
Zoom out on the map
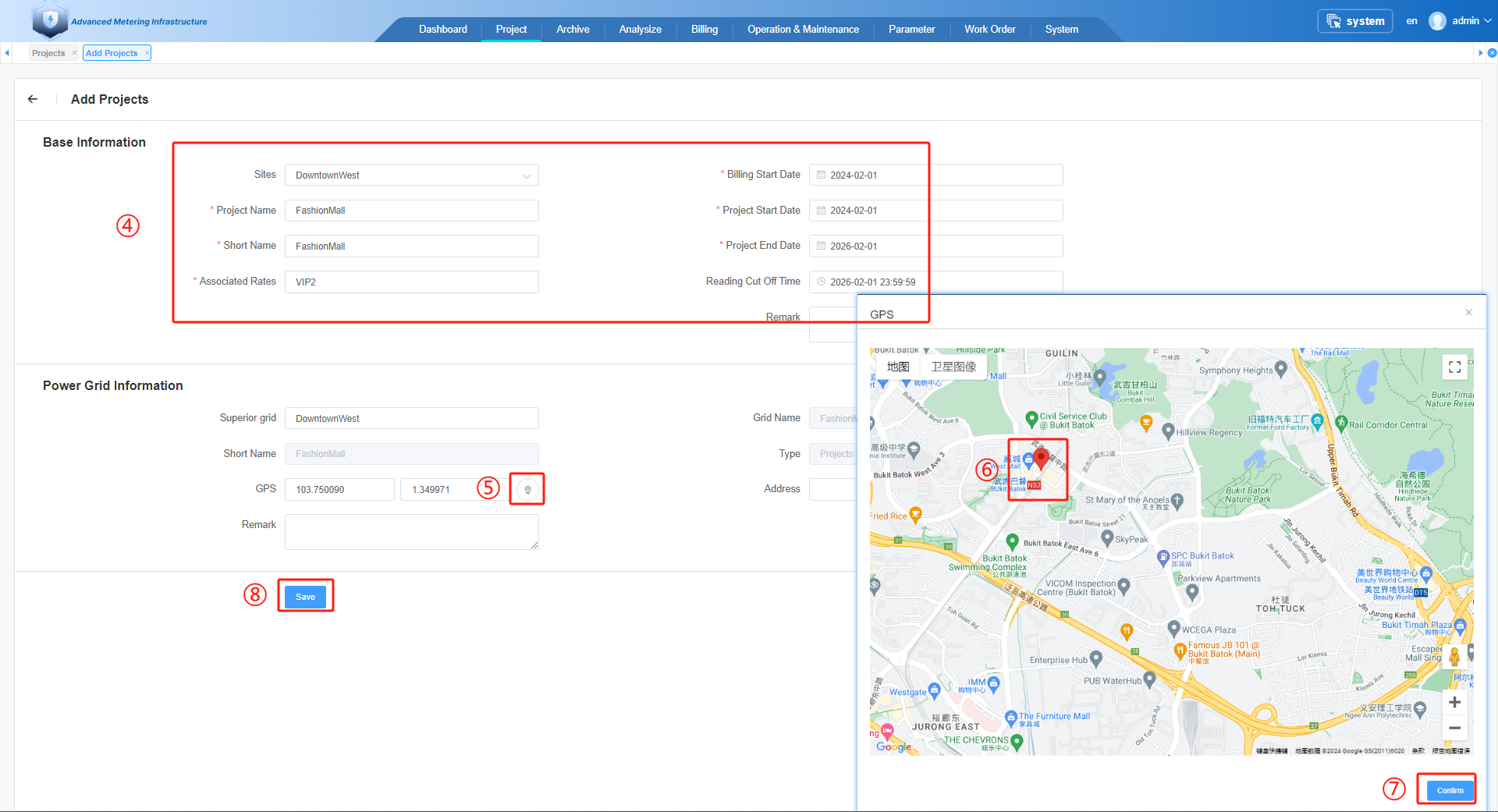click(1454, 728)
